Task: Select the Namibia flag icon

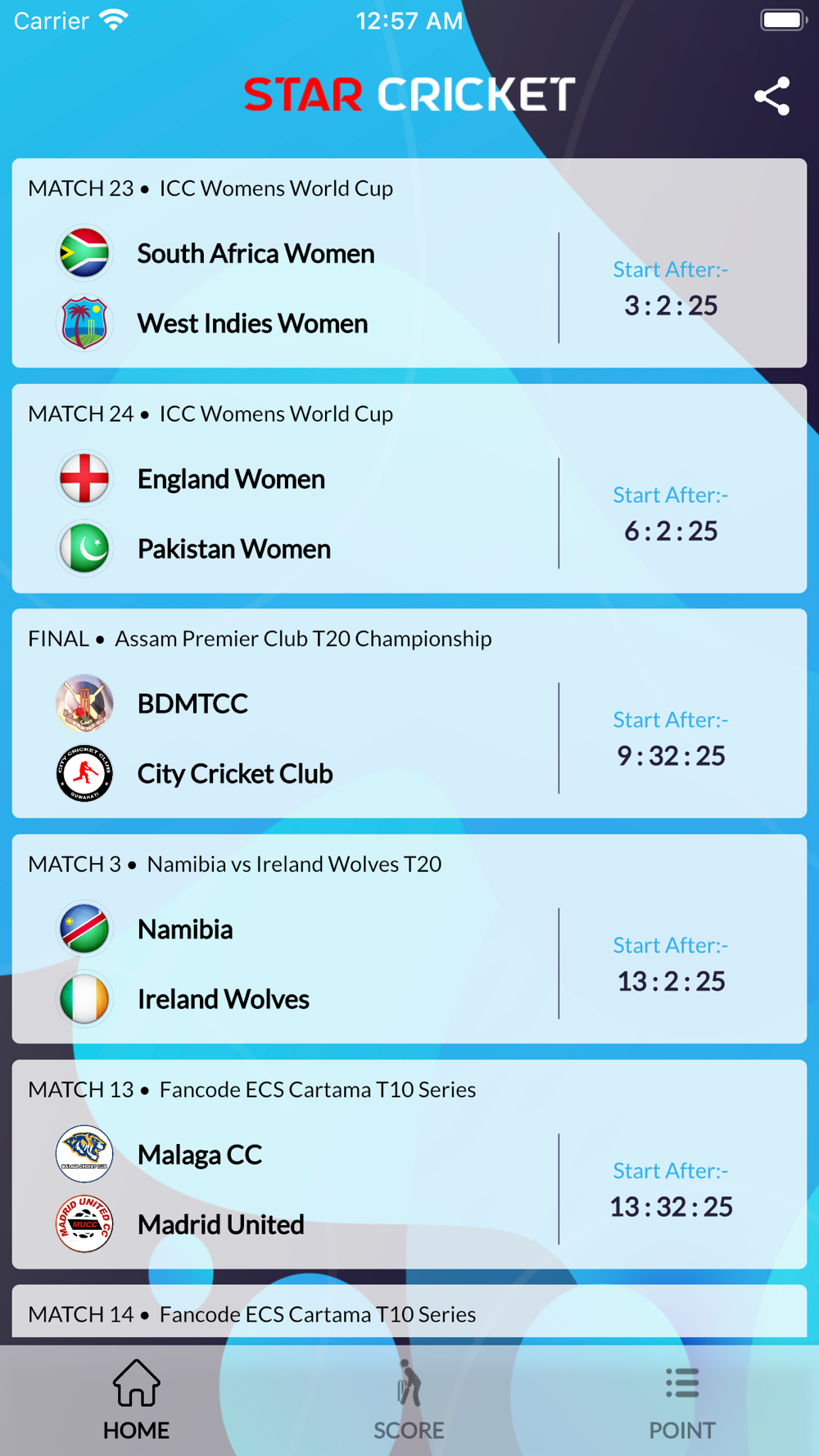Action: point(84,929)
